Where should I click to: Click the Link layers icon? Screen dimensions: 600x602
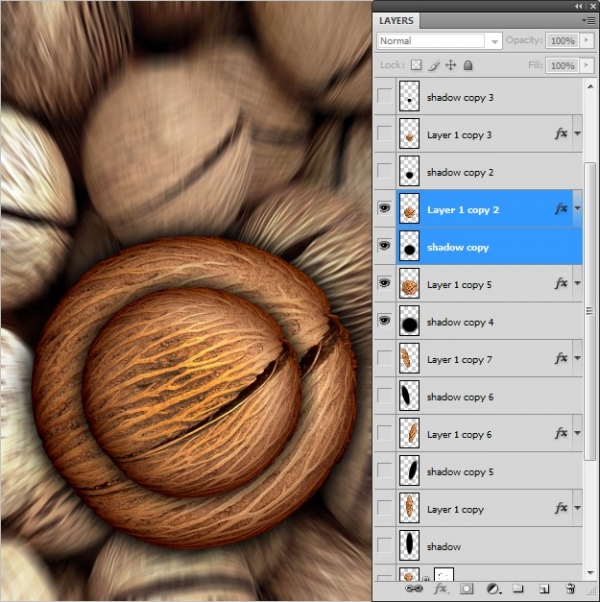413,588
